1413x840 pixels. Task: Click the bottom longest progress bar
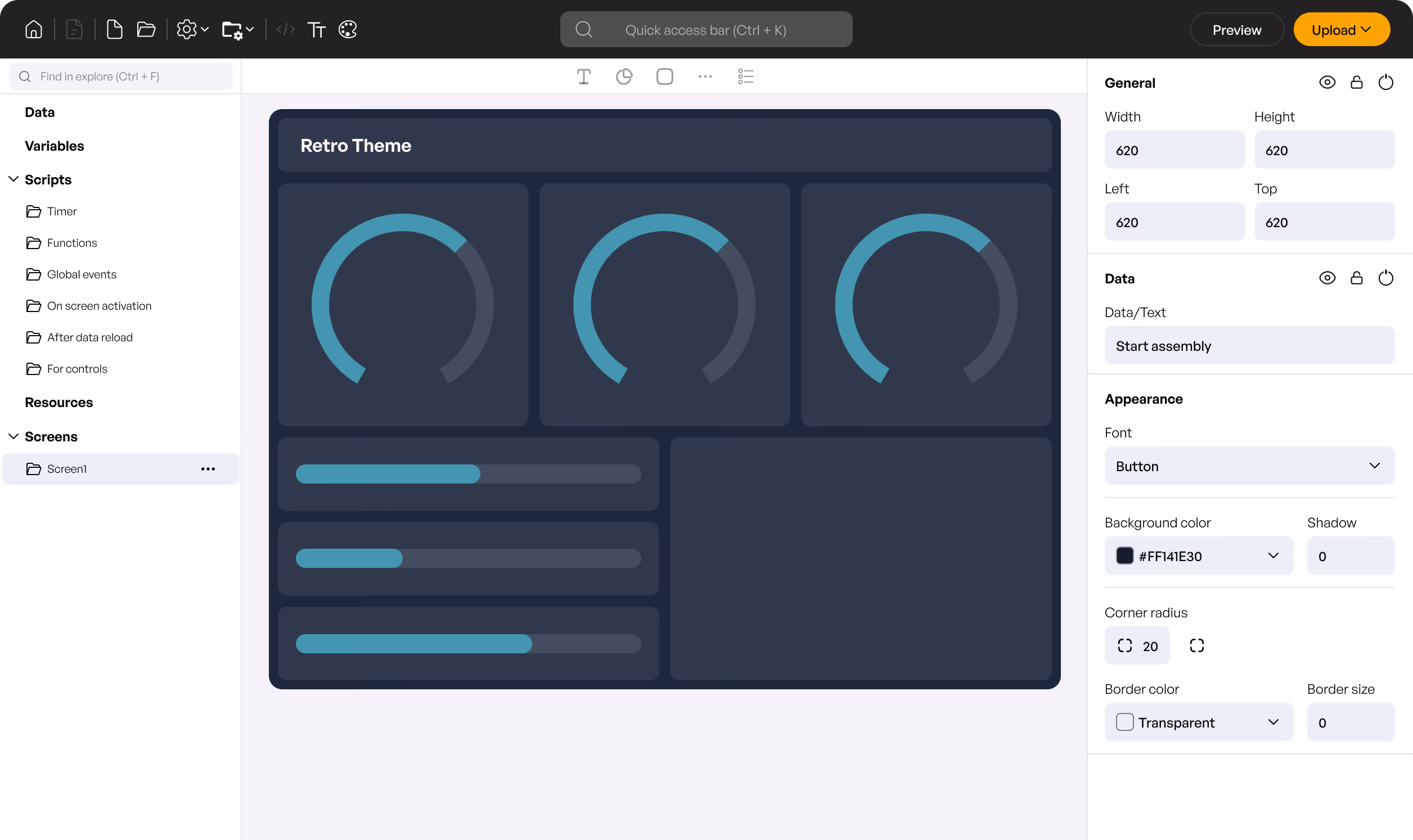(468, 644)
